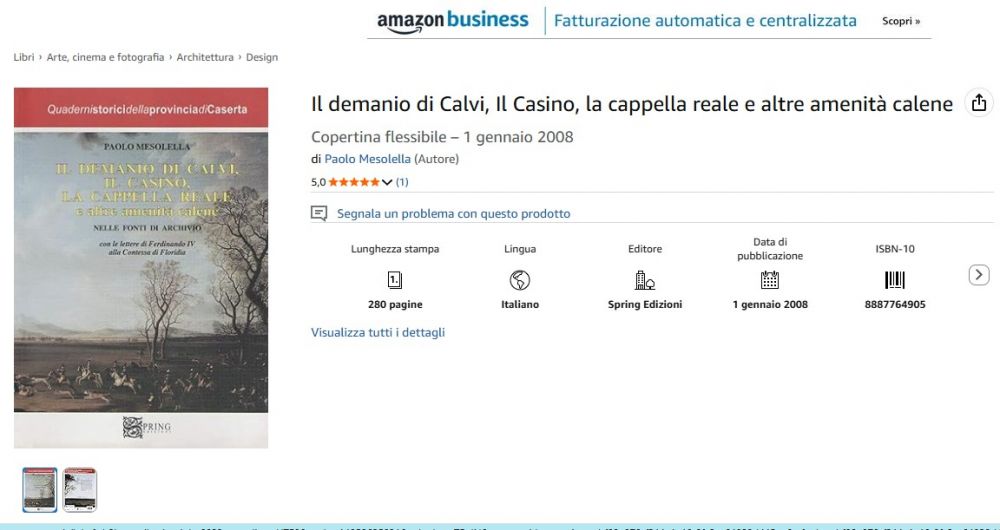Click Scopri on Amazon Business banner
This screenshot has width=1000, height=530.
point(901,21)
